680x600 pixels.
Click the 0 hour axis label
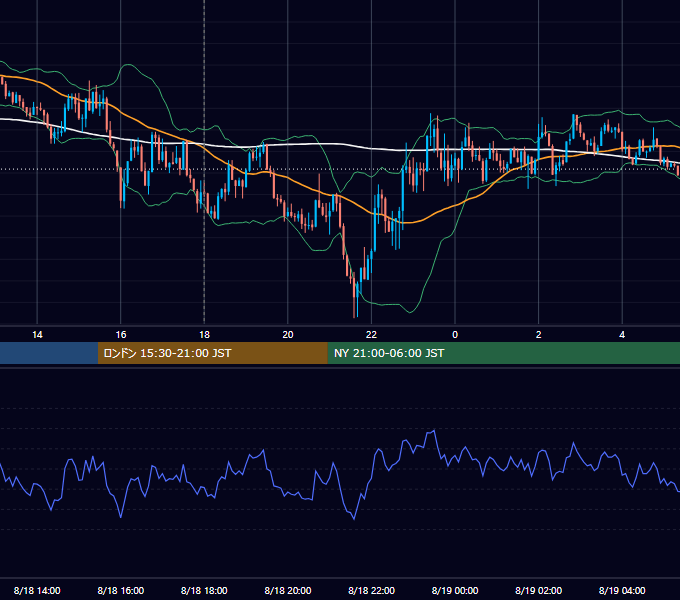(455, 335)
